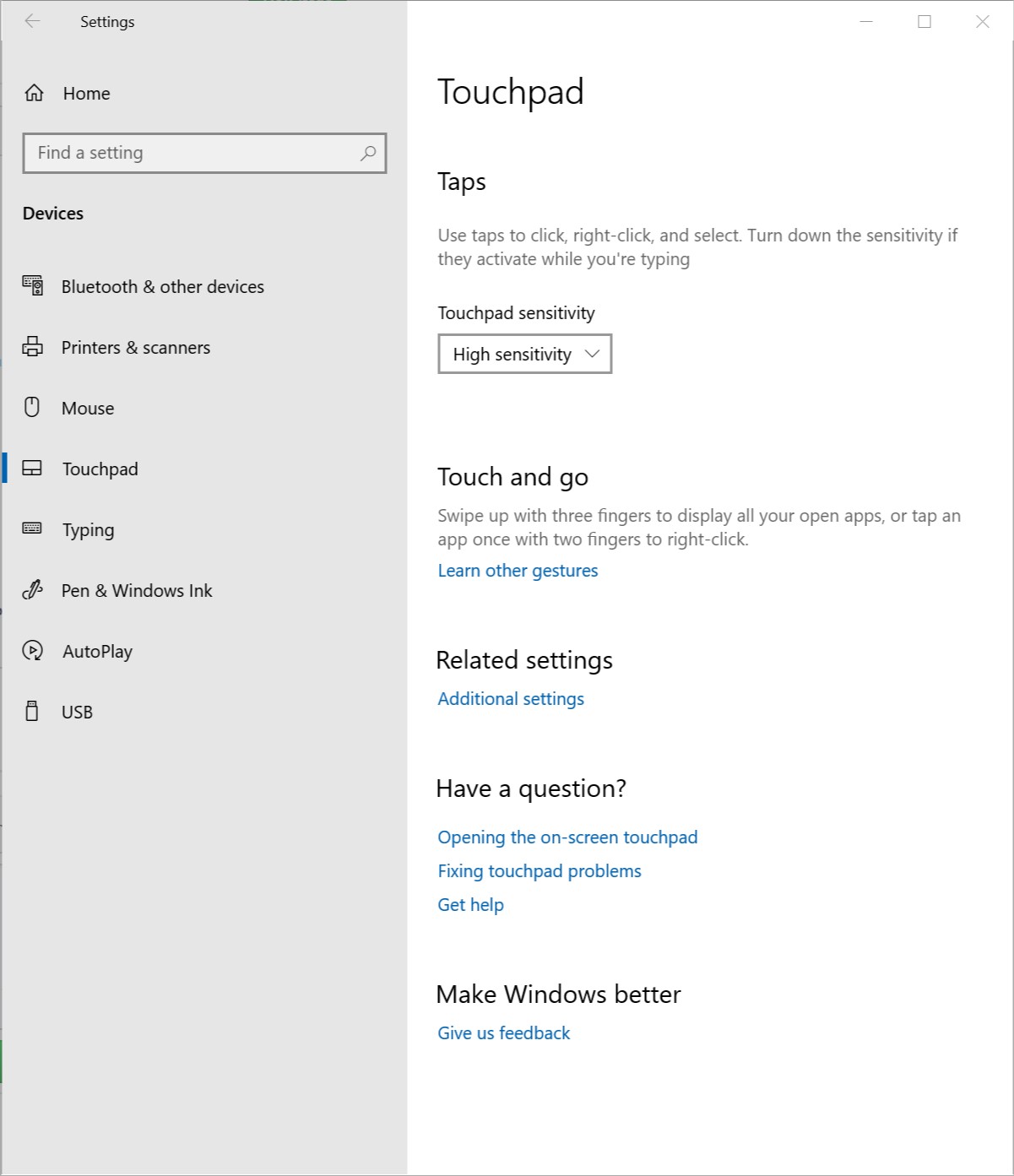
Task: Click the AutoPlay icon
Action: click(32, 651)
